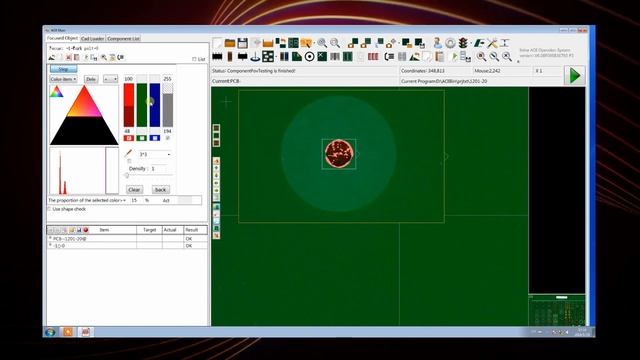Click the blue Step button
Viewport: 640px width, 360px height.
coord(63,69)
